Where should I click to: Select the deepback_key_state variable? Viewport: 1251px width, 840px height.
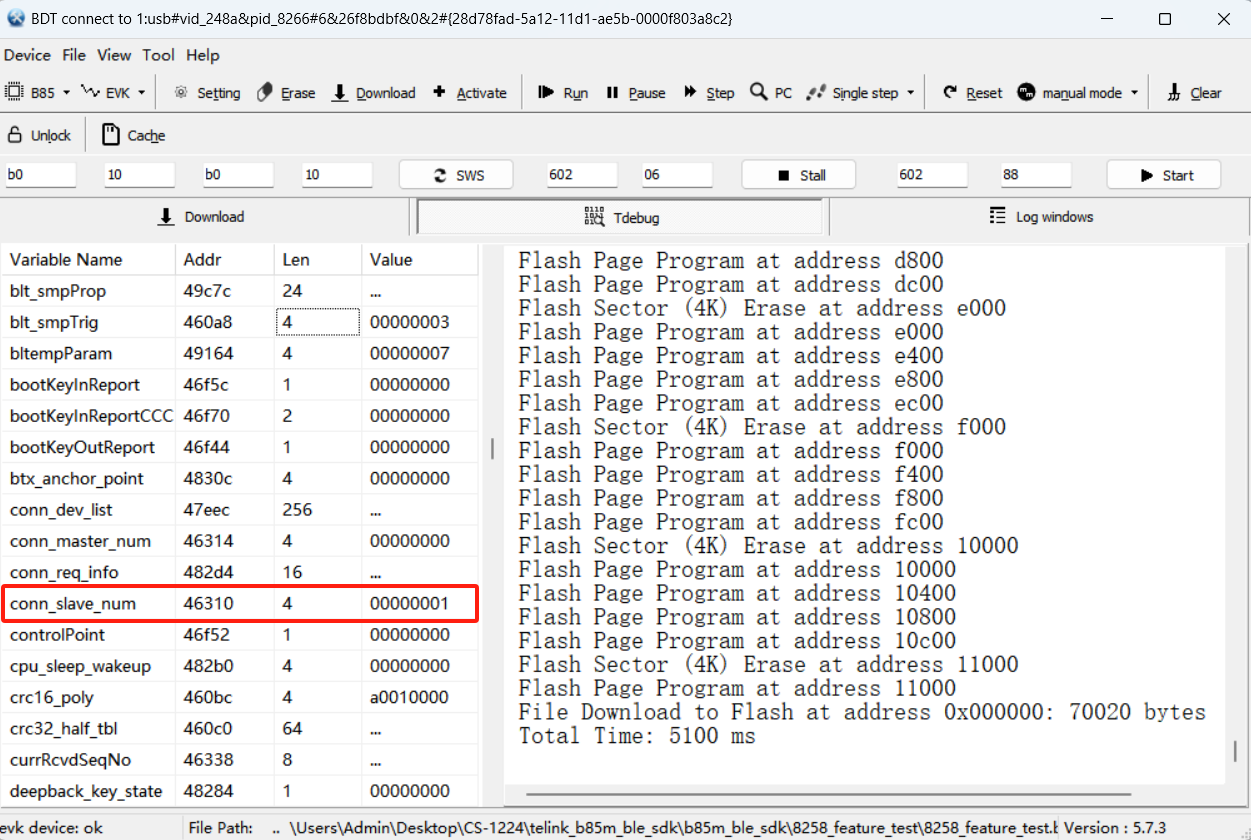pos(86,790)
